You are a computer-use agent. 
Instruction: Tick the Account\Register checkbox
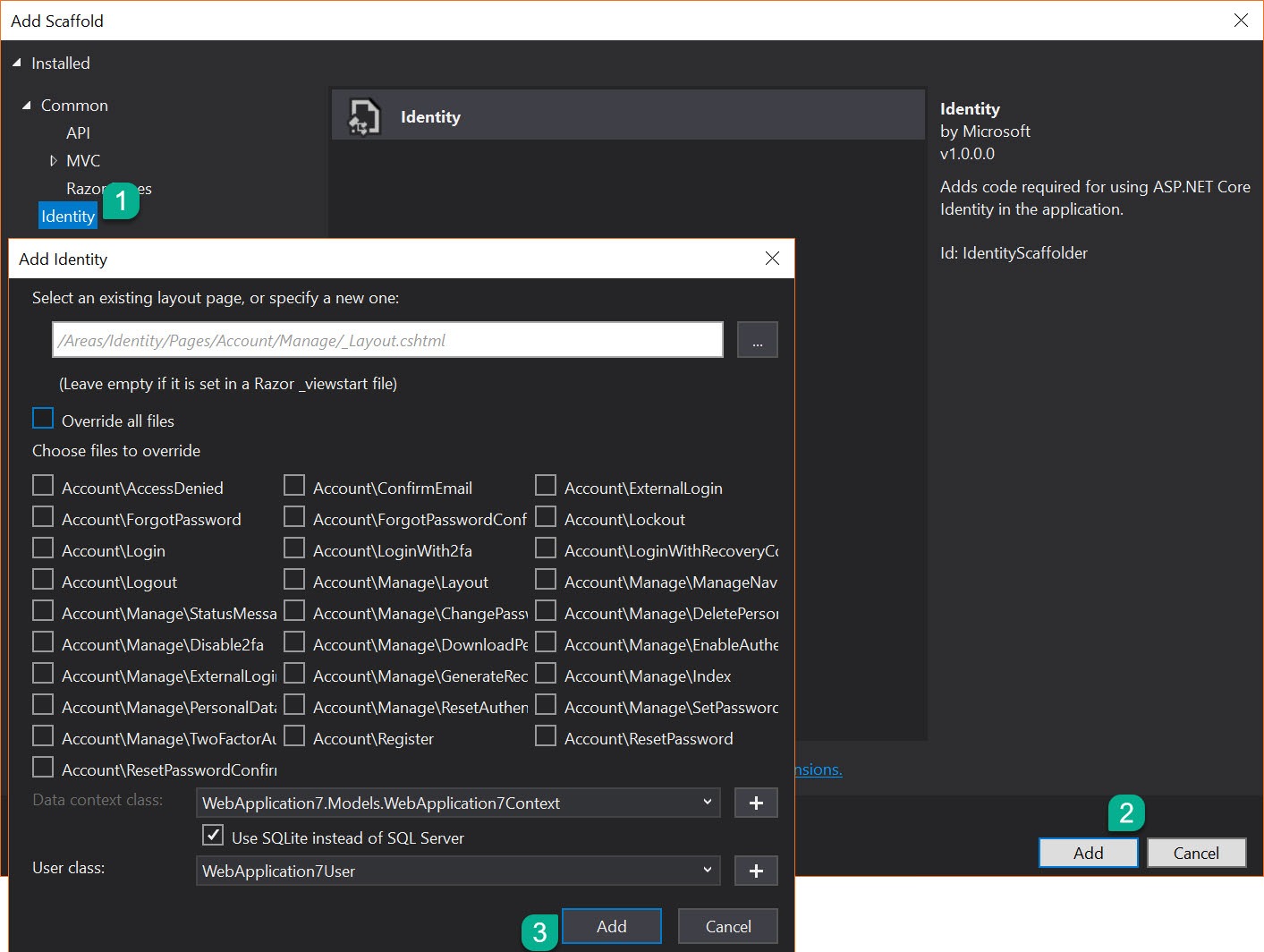tap(294, 736)
